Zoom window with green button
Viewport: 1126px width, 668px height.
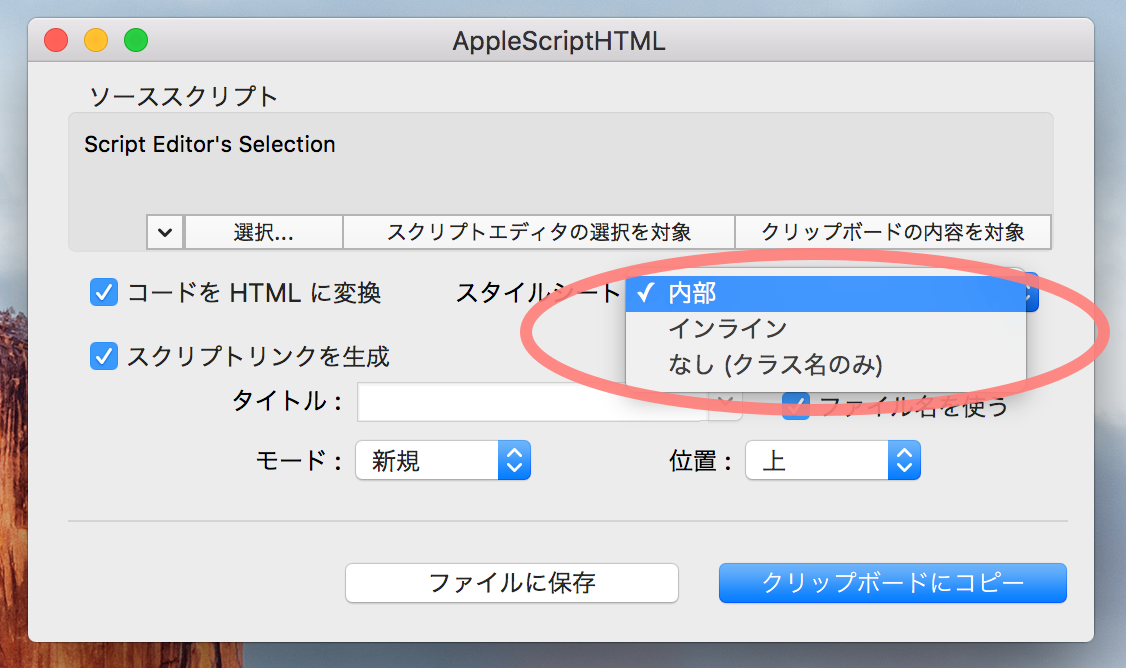point(136,40)
